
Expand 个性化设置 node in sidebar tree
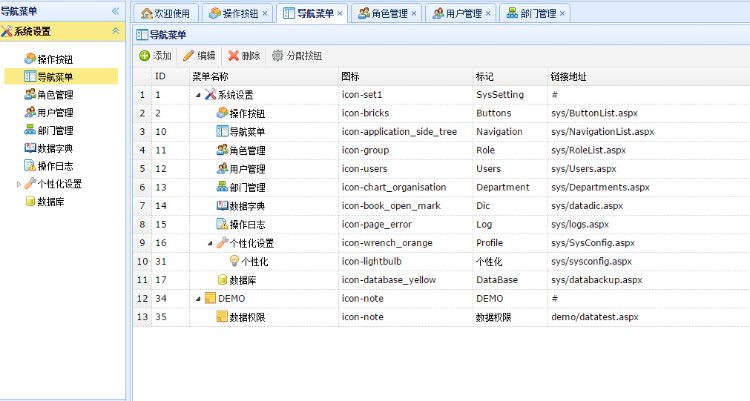(19, 184)
